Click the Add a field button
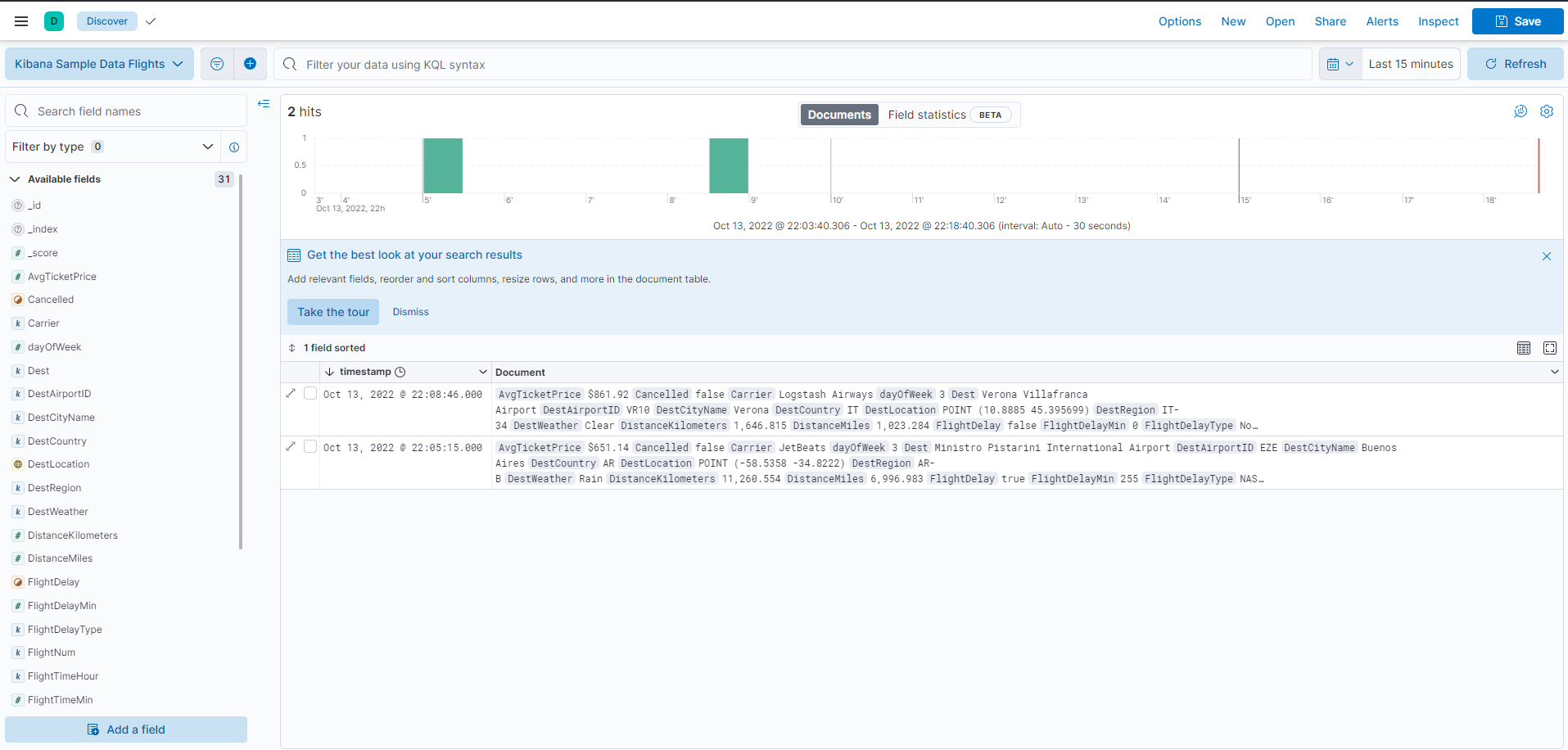The width and height of the screenshot is (1568, 750). 126,730
